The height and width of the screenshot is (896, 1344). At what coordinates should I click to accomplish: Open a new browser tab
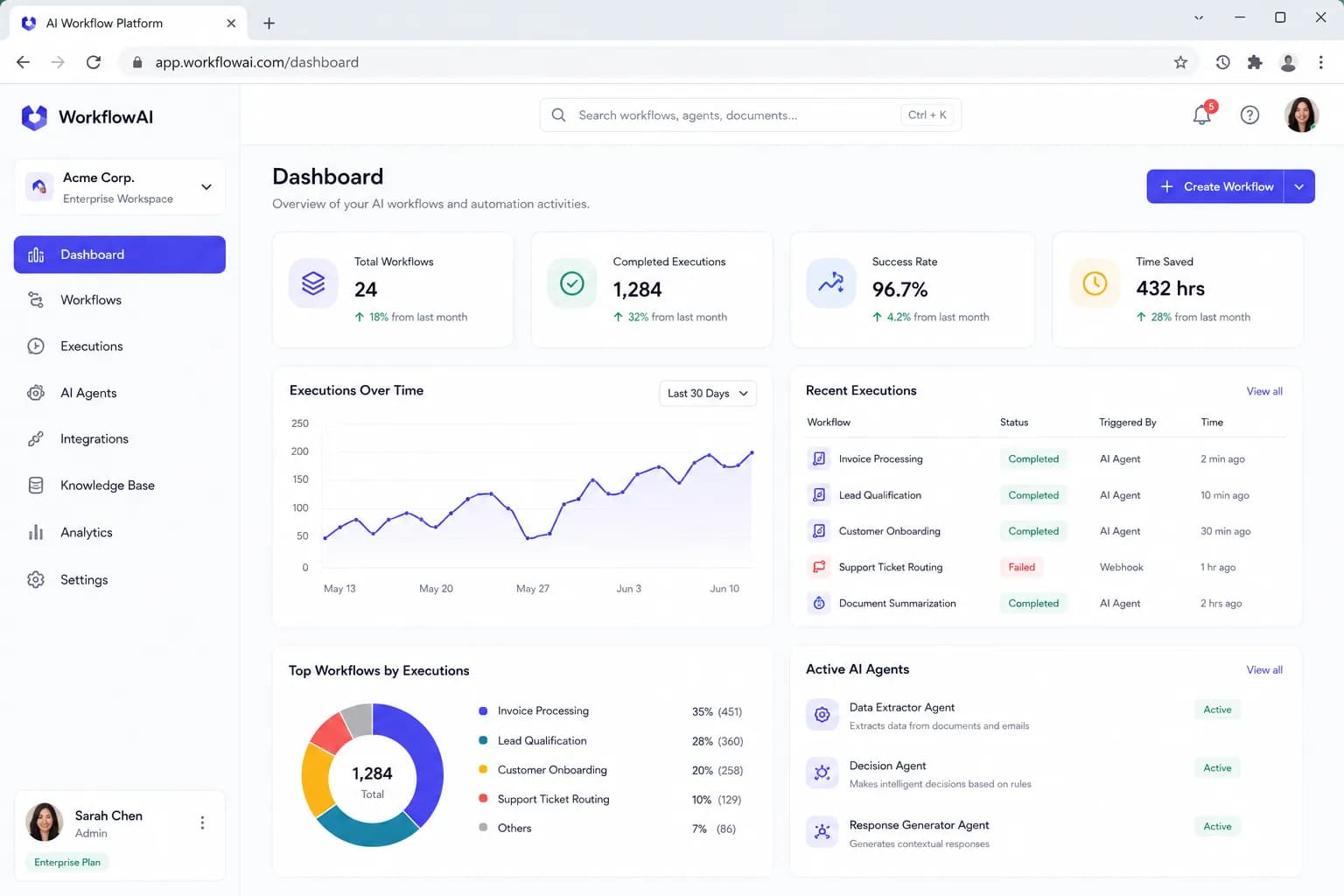(x=269, y=24)
